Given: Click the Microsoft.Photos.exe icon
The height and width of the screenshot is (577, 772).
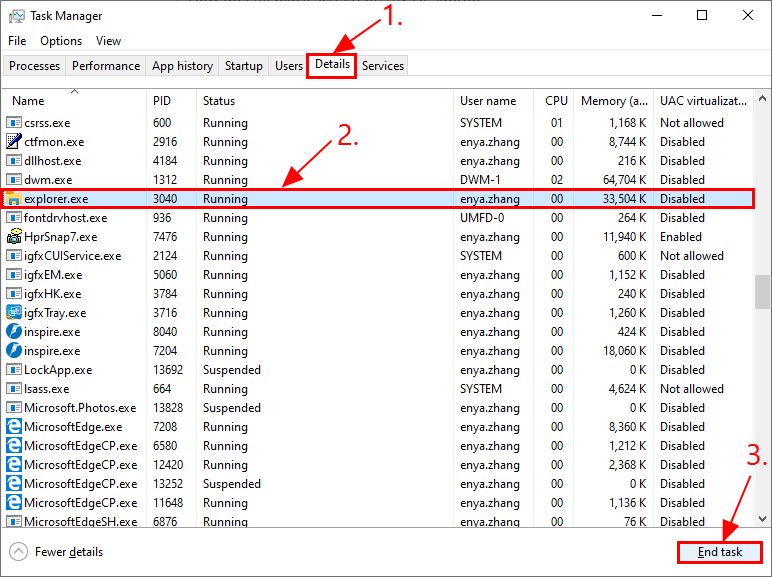Looking at the screenshot, I should 14,408.
